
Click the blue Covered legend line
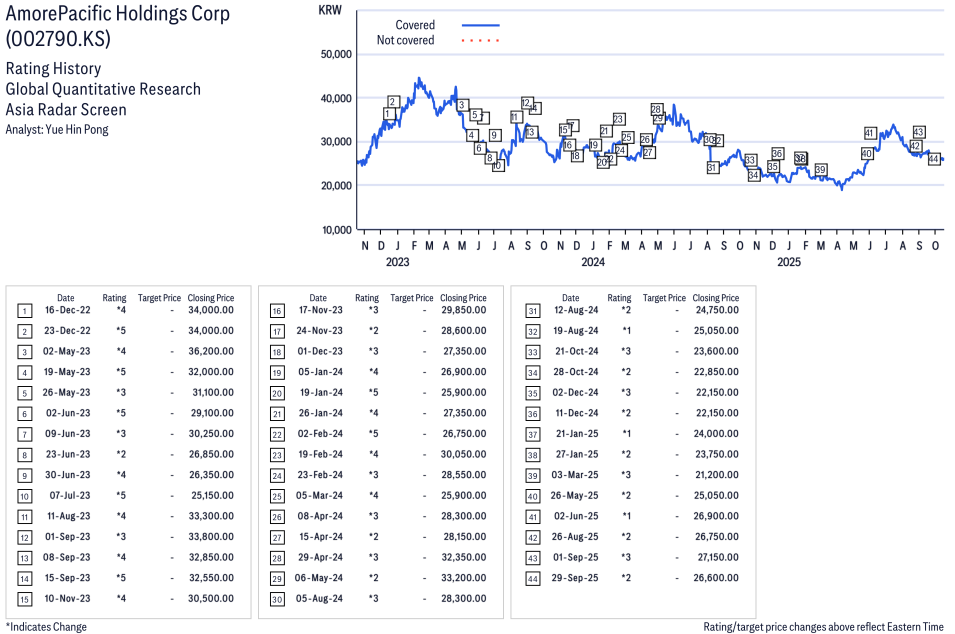click(x=480, y=25)
